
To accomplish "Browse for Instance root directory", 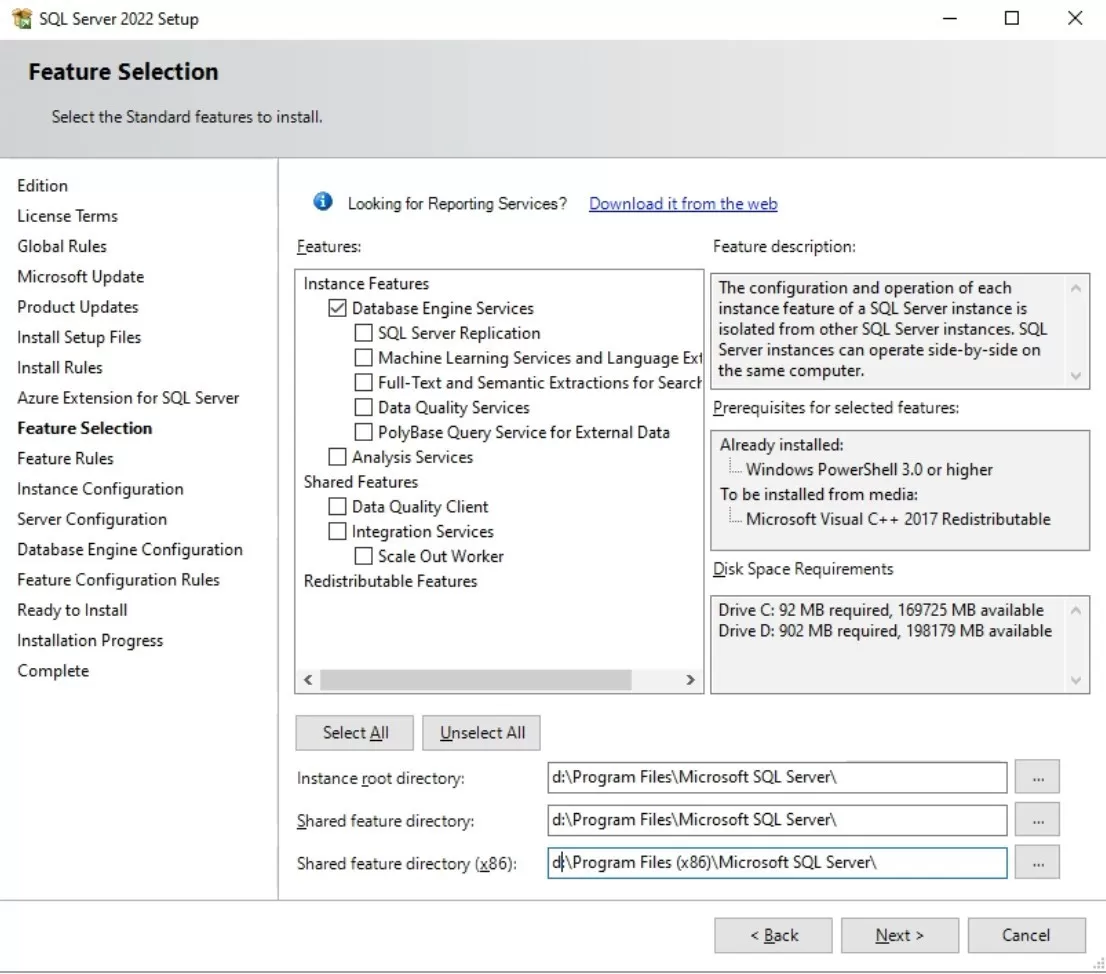I will click(x=1038, y=777).
